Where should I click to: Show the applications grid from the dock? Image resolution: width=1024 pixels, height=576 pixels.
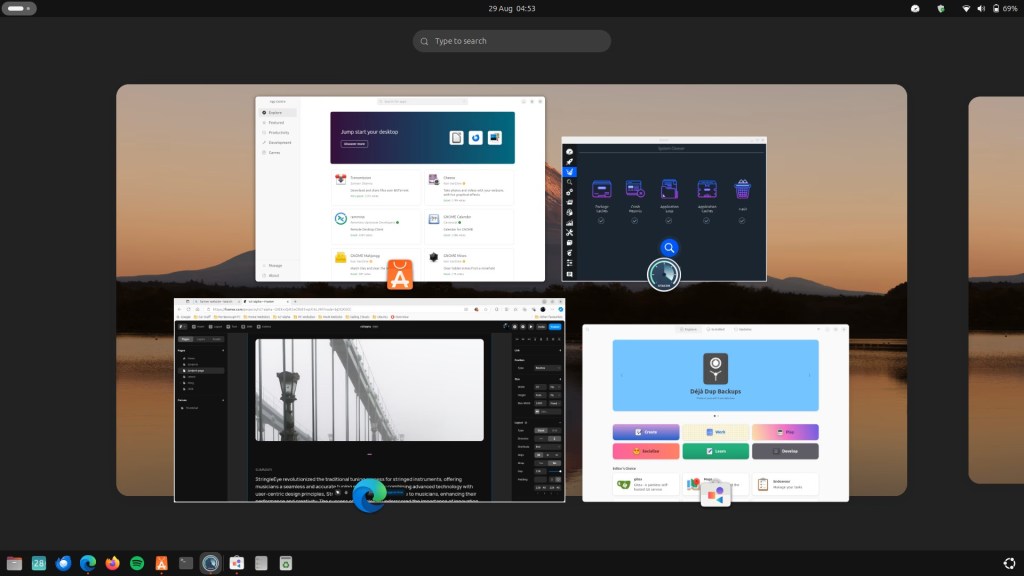point(1009,563)
